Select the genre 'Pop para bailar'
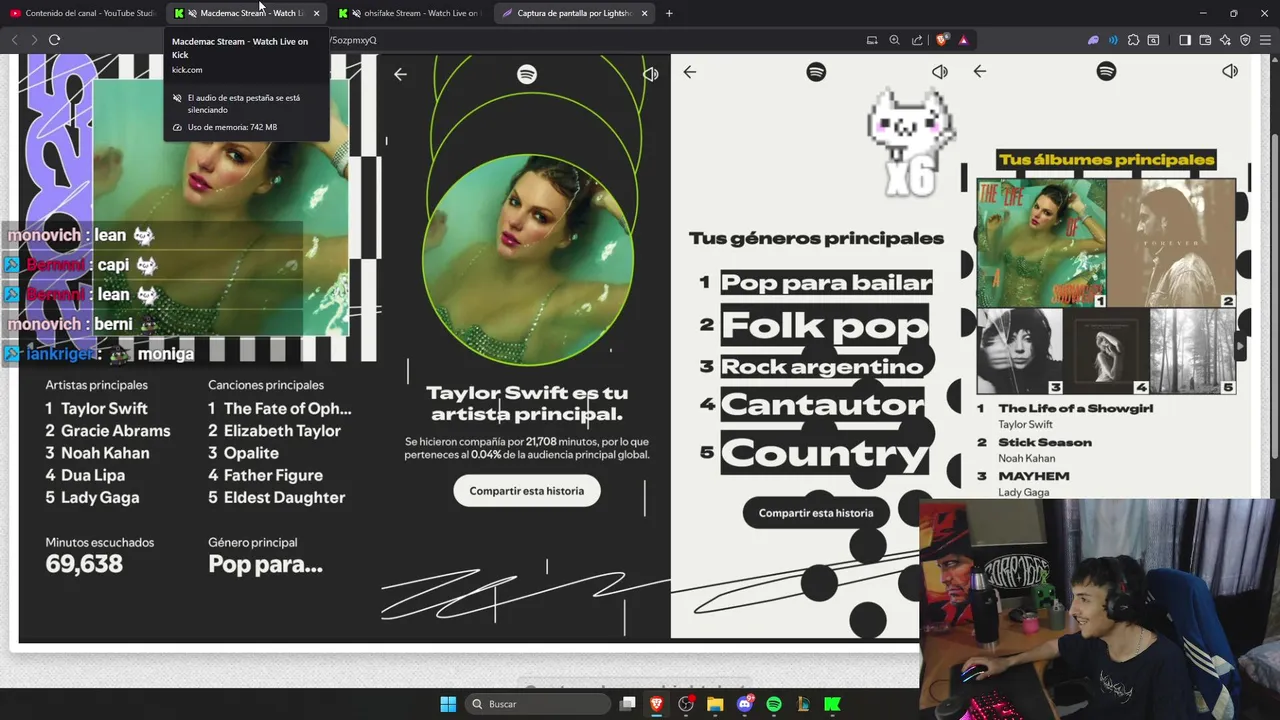The height and width of the screenshot is (720, 1280). (826, 282)
